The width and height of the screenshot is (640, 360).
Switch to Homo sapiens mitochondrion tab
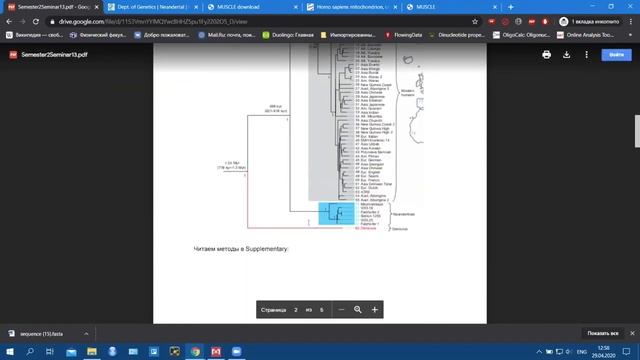[x=351, y=7]
